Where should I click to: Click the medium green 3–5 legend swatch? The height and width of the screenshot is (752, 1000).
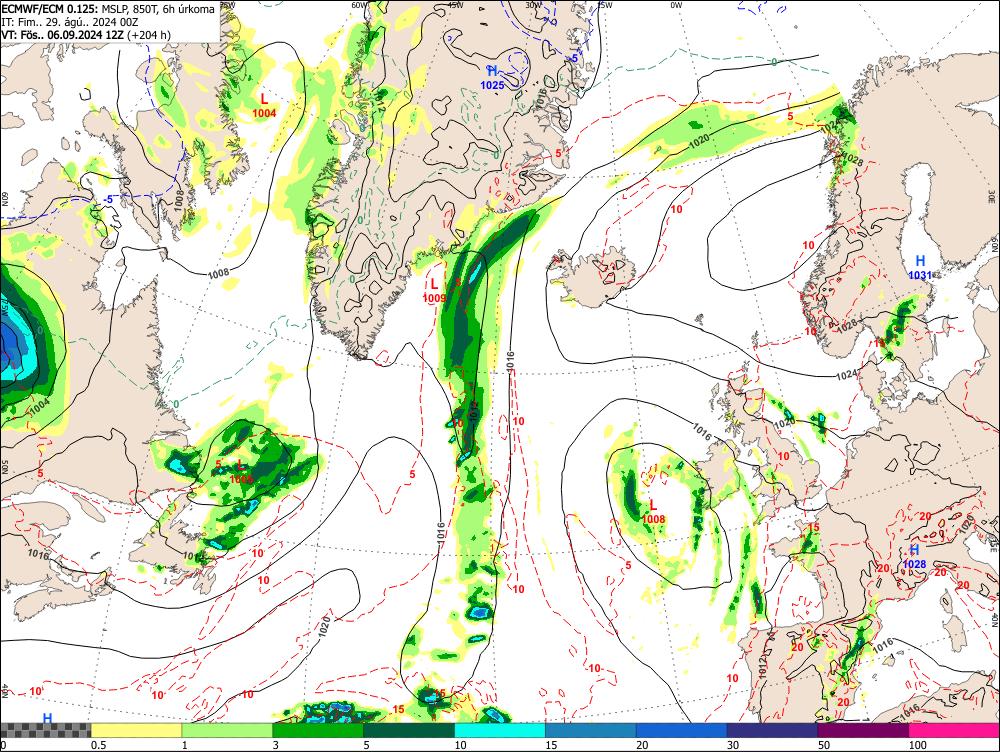coord(318,730)
